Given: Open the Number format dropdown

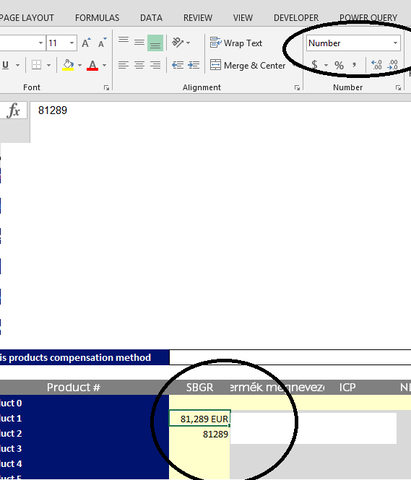Looking at the screenshot, I should 353,43.
